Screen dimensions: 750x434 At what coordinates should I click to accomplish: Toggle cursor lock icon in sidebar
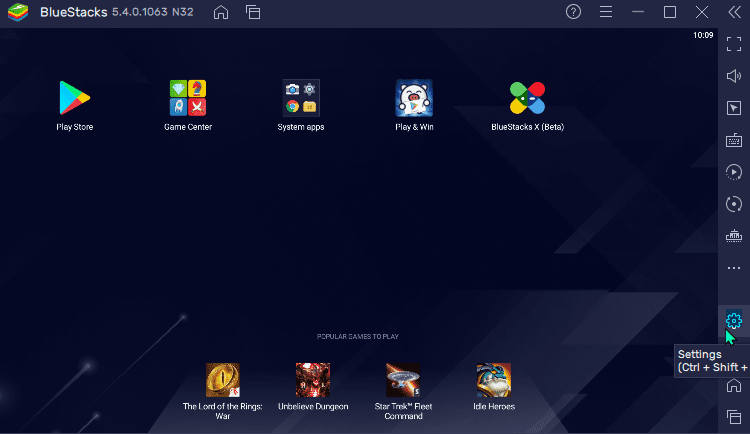point(734,108)
